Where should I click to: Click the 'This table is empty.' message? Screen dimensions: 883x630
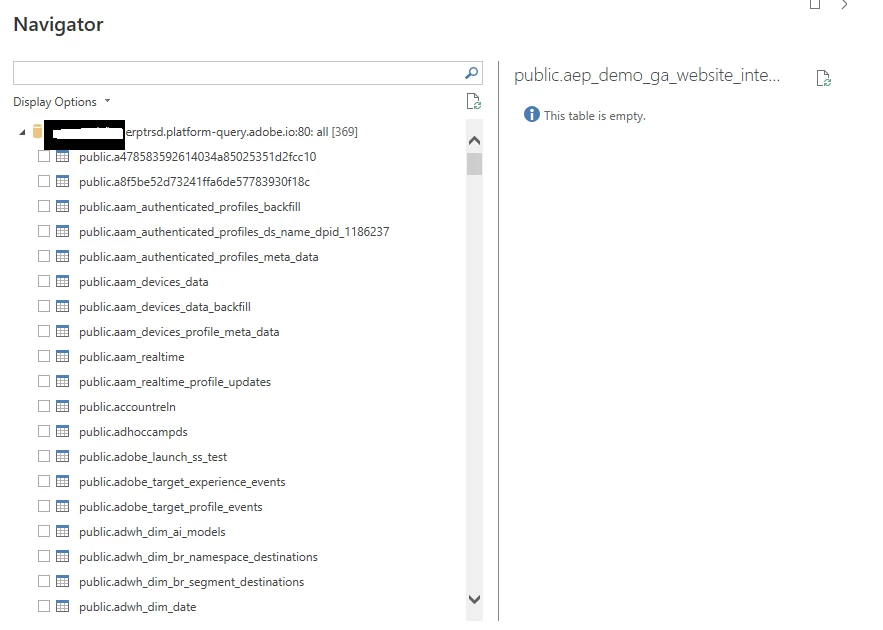(595, 116)
